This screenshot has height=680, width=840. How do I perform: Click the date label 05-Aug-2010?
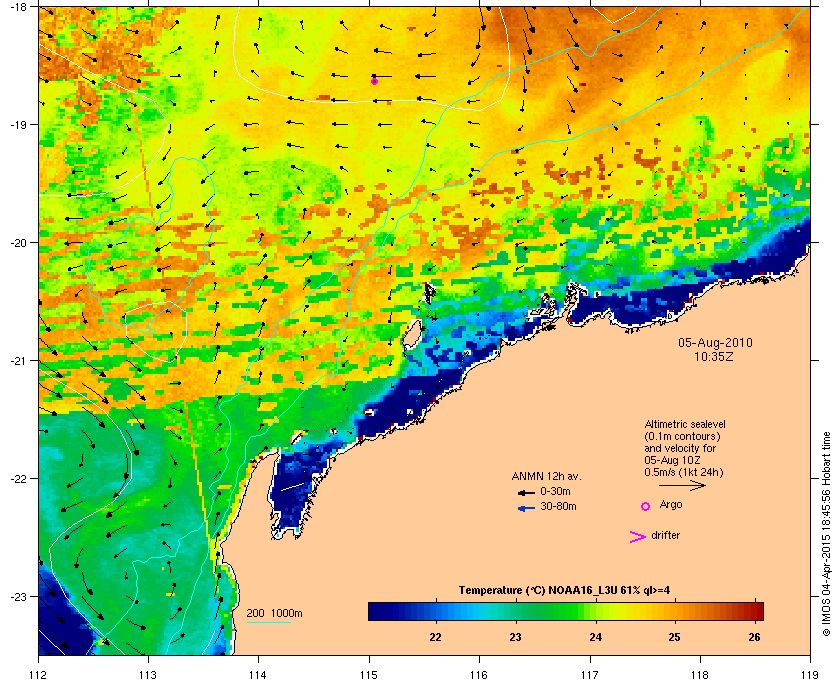tap(715, 343)
